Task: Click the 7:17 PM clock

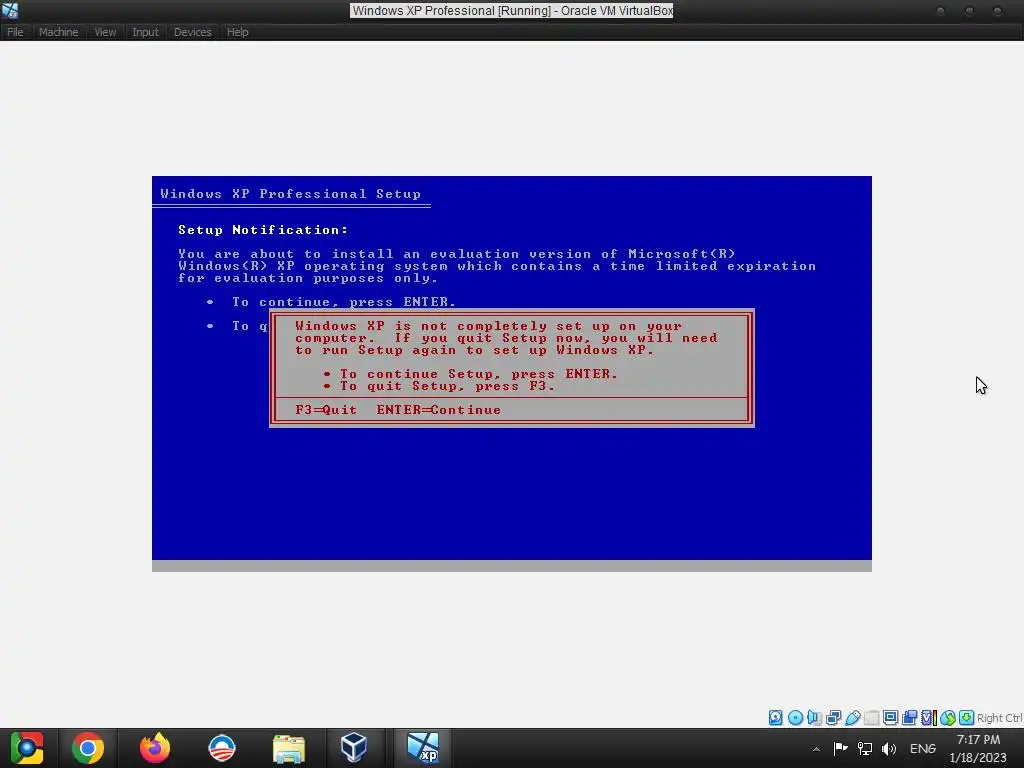Action: click(x=978, y=740)
